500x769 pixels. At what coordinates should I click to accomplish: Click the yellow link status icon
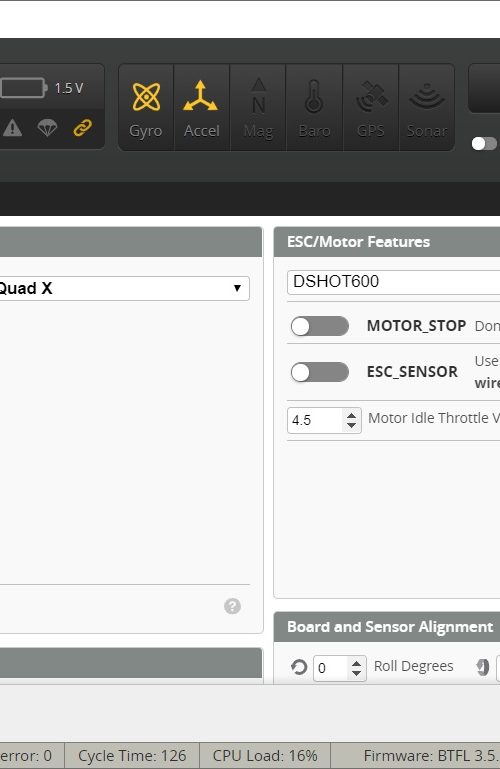point(82,128)
